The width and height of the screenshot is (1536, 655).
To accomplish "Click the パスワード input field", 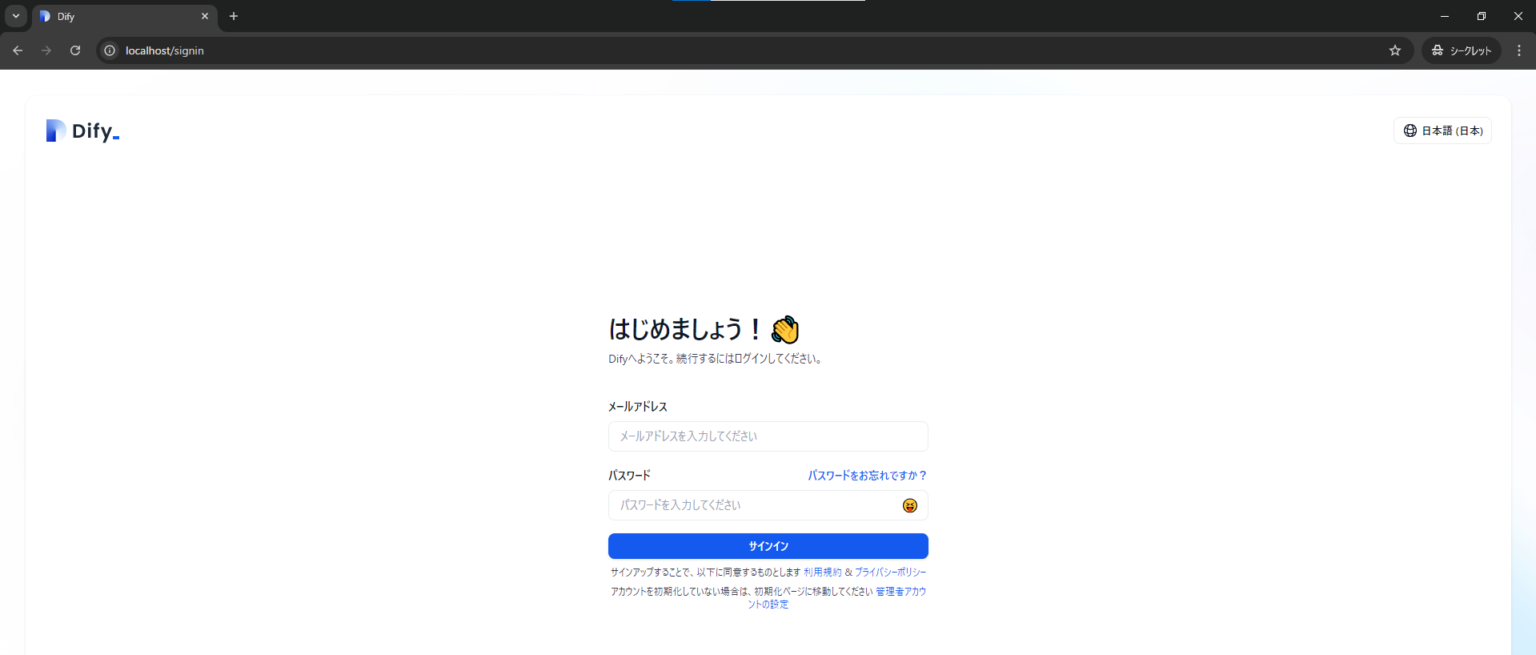I will (767, 505).
